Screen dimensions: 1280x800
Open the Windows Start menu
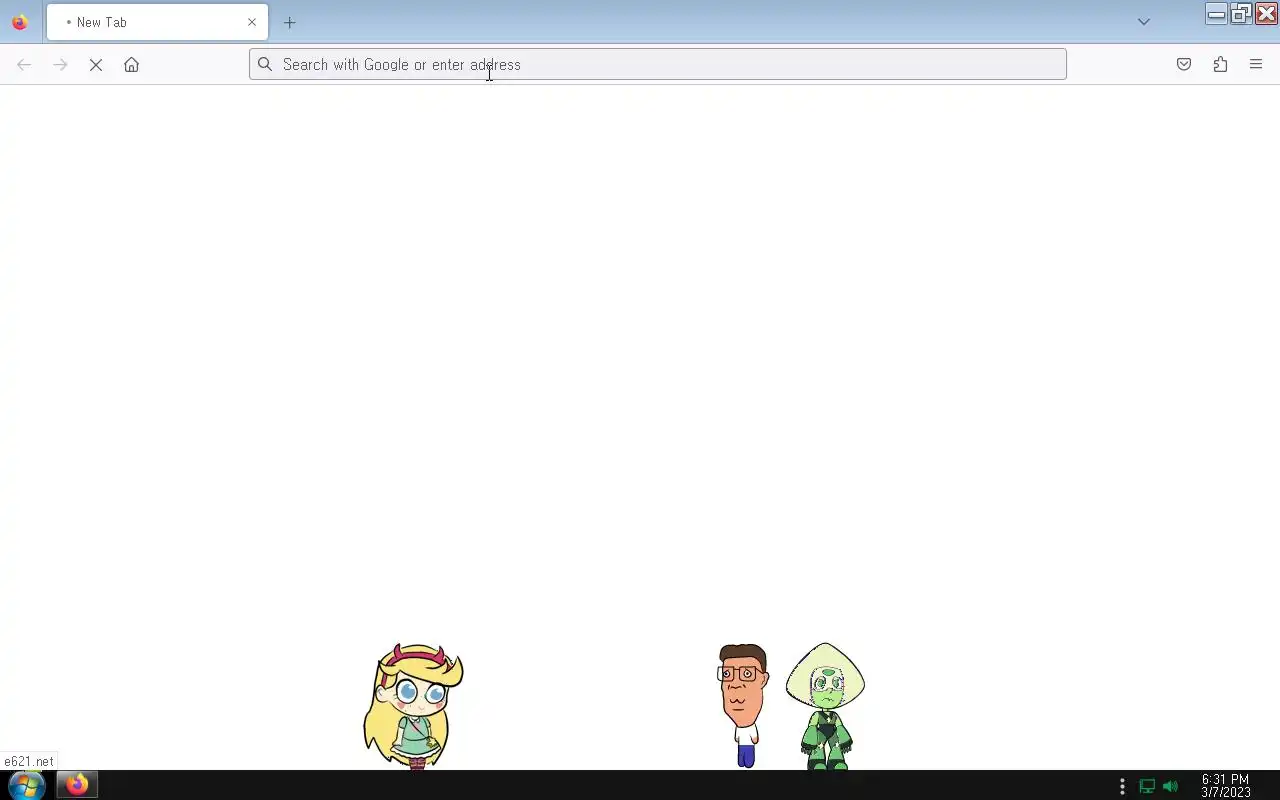[26, 785]
